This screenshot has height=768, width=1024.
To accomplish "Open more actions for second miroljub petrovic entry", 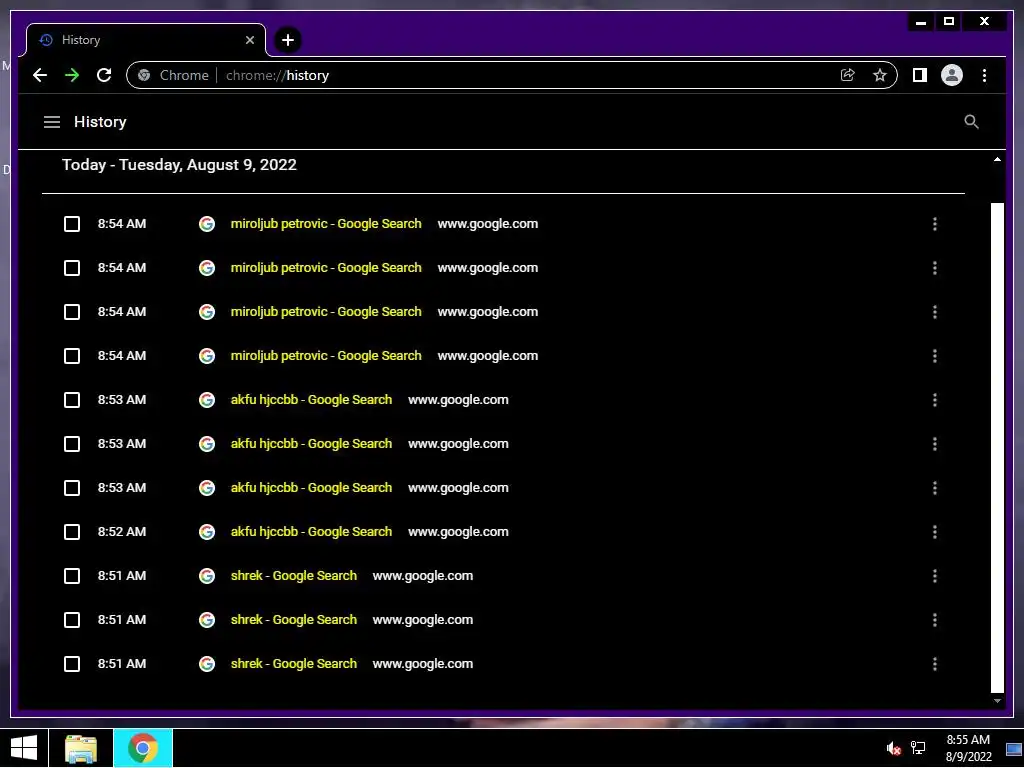I will pyautogui.click(x=935, y=268).
